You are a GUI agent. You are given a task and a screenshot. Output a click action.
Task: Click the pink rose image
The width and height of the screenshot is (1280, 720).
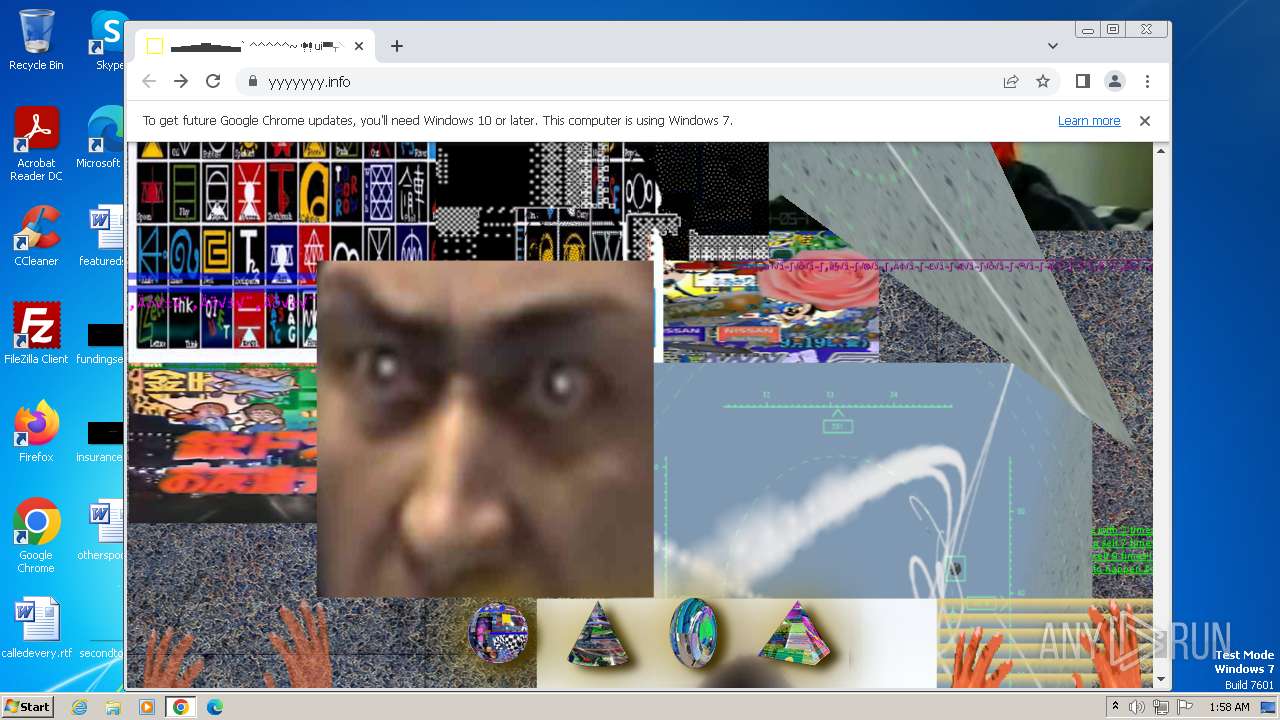[818, 287]
